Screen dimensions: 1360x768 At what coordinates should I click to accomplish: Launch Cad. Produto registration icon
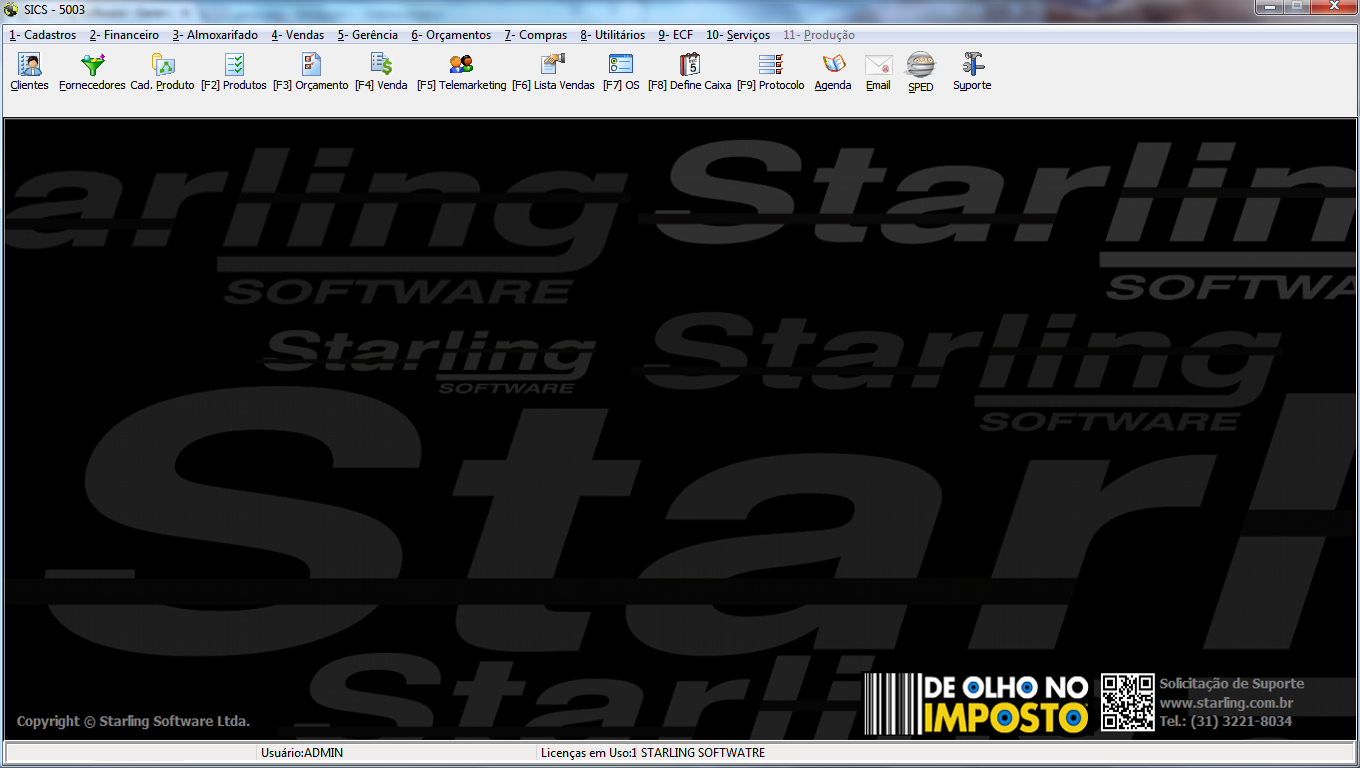[x=162, y=72]
